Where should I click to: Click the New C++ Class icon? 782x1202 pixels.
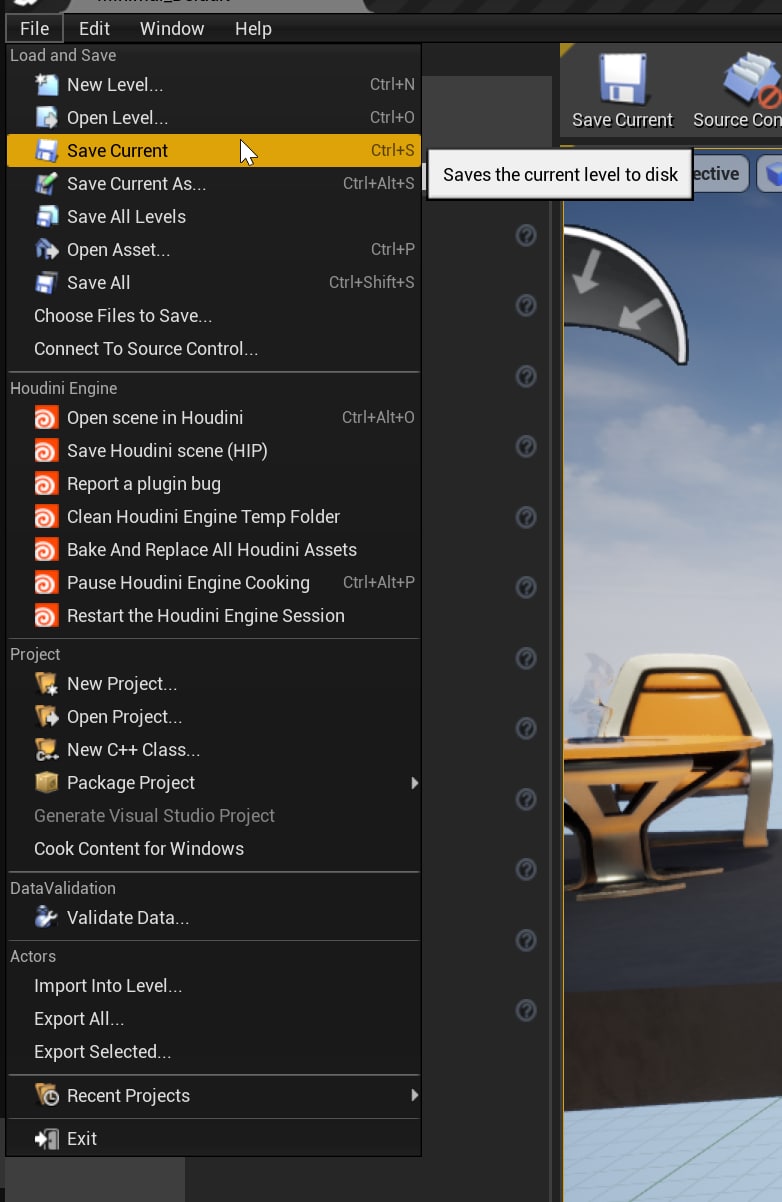46,750
